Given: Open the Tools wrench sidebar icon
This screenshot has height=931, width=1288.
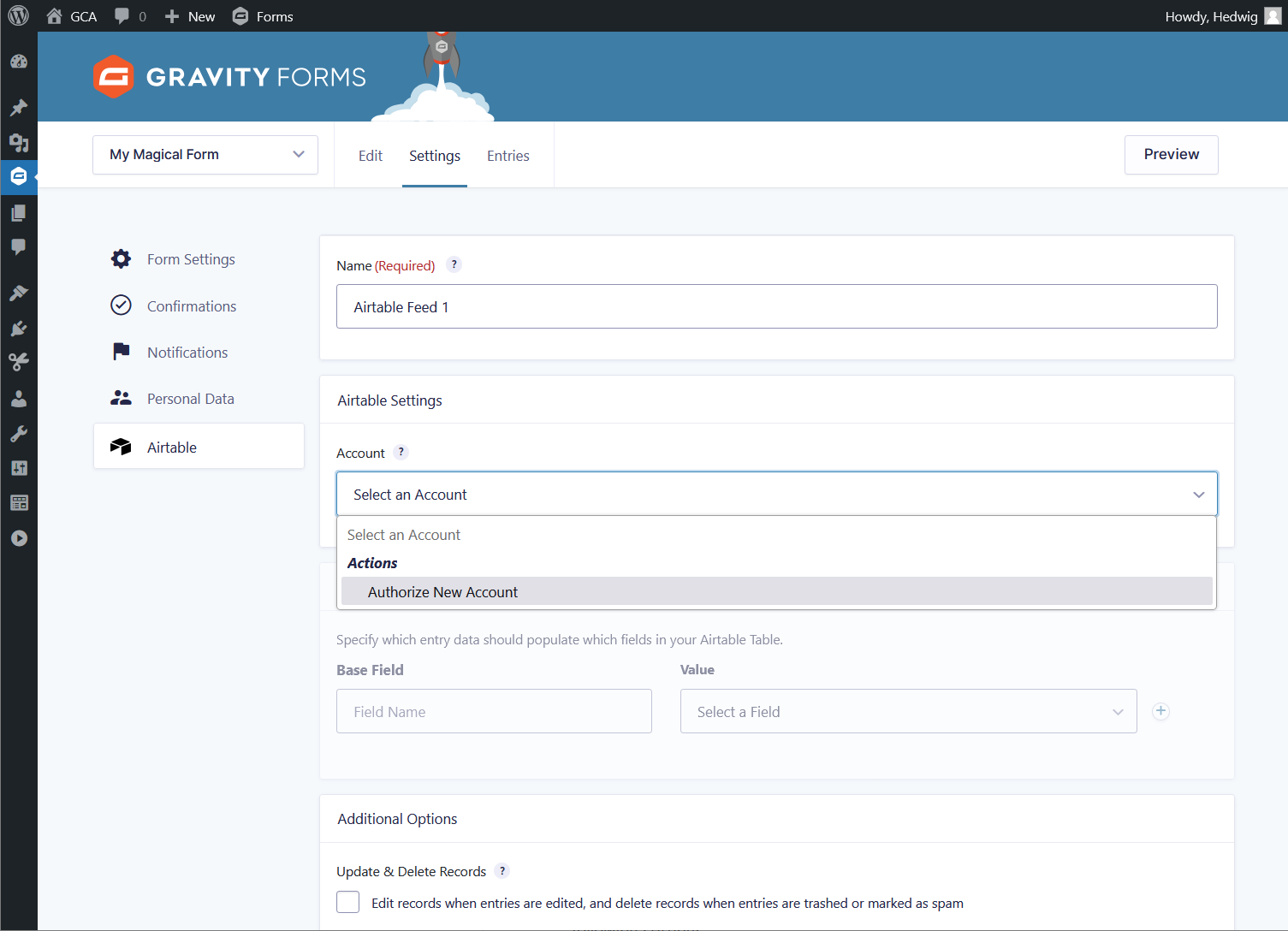Looking at the screenshot, I should coord(19,434).
